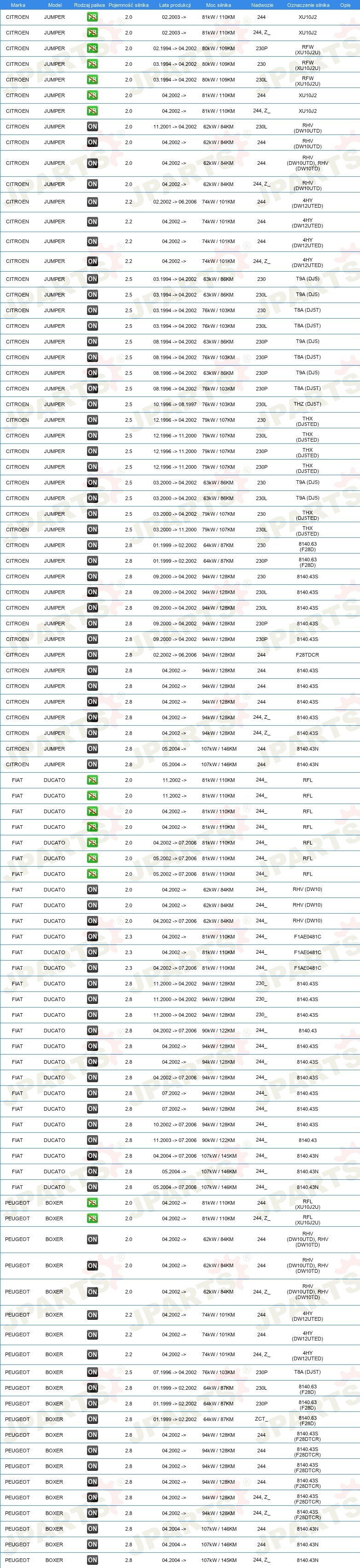Viewport: 360px width, 1568px height.
Task: Click ON icon in 12.1996 -> 04.2002 THX row
Action: pyautogui.click(x=93, y=420)
